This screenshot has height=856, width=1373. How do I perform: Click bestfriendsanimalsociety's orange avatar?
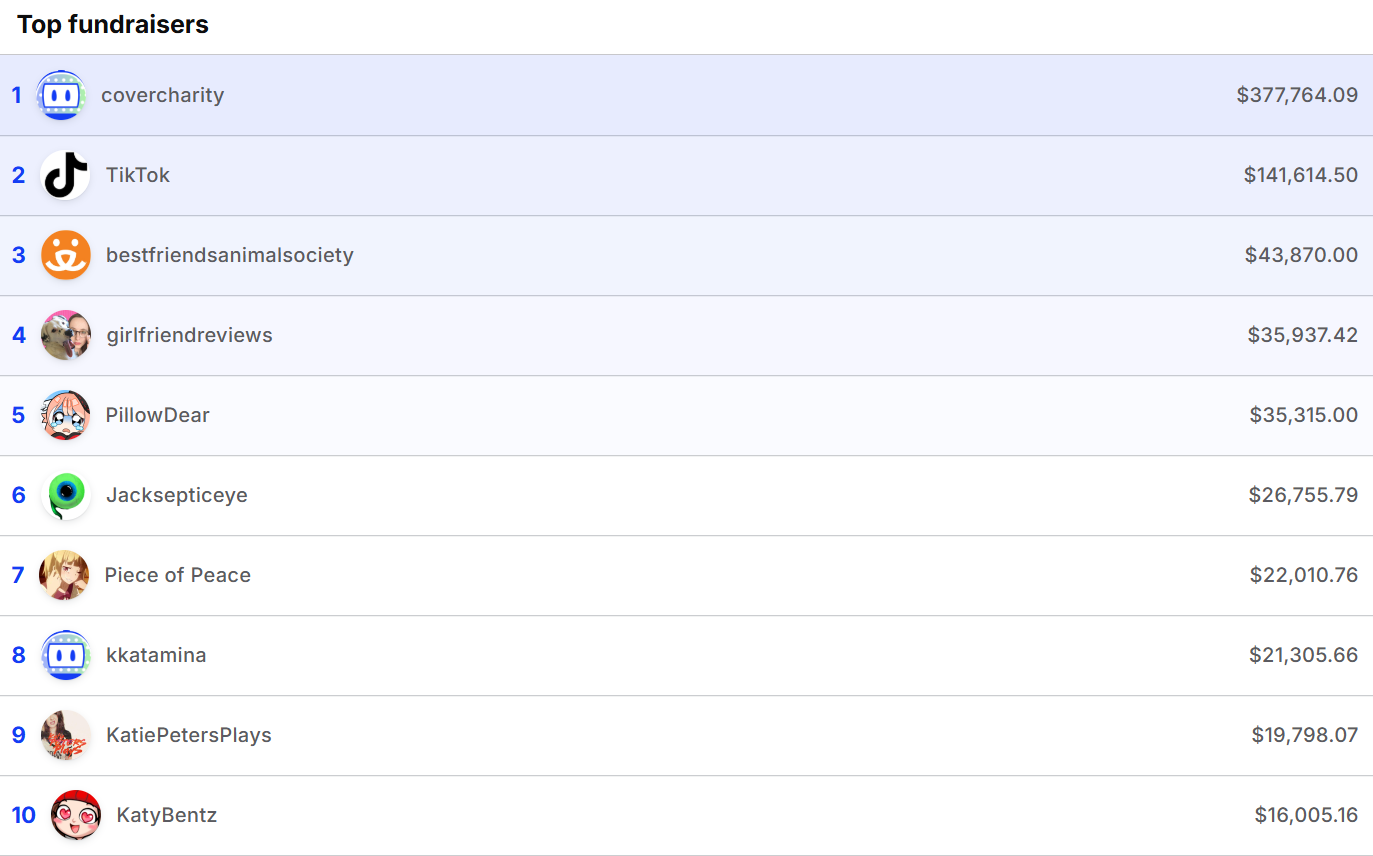(66, 255)
